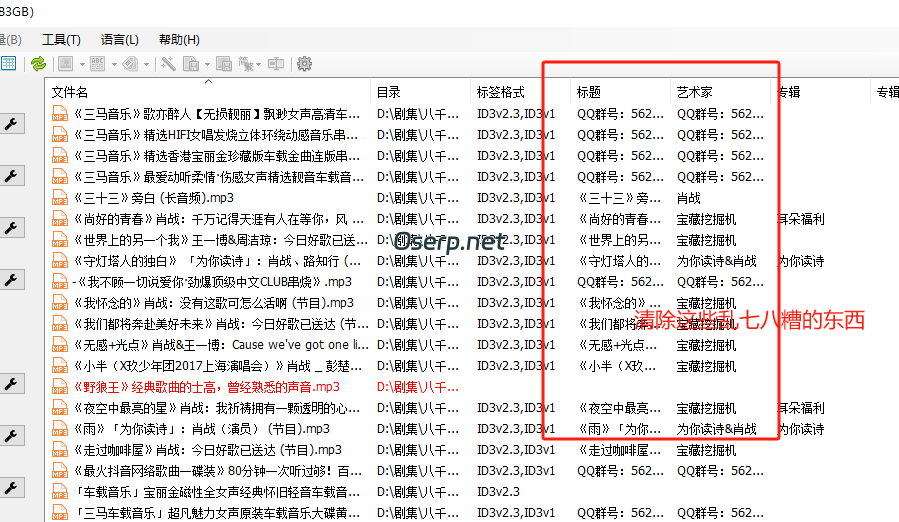Click artist 为你读诗&肖战 in 《守灯塔人的独白》 row
Image resolution: width=899 pixels, height=522 pixels.
[717, 261]
